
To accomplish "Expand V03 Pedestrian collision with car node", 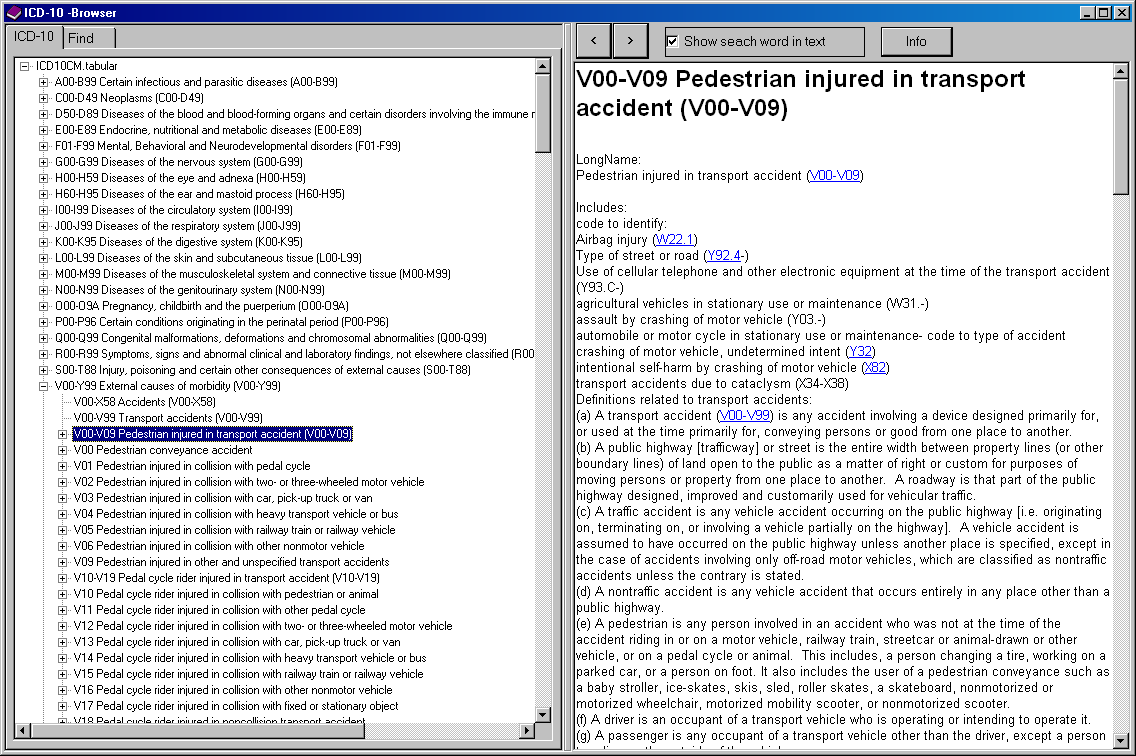I will coord(62,498).
